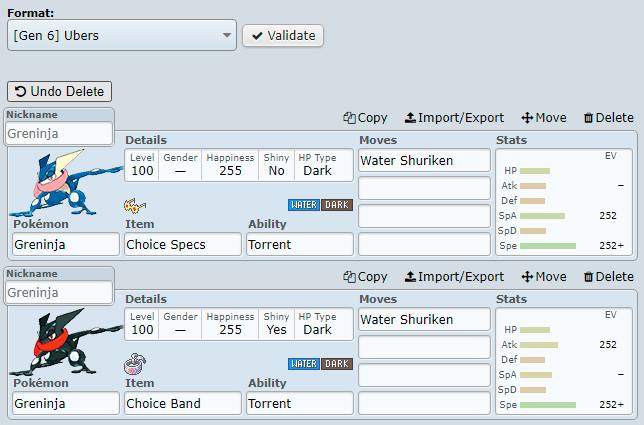This screenshot has height=425, width=644.
Task: Click the third move slot of Choice Band Greninja
Action: [x=424, y=375]
